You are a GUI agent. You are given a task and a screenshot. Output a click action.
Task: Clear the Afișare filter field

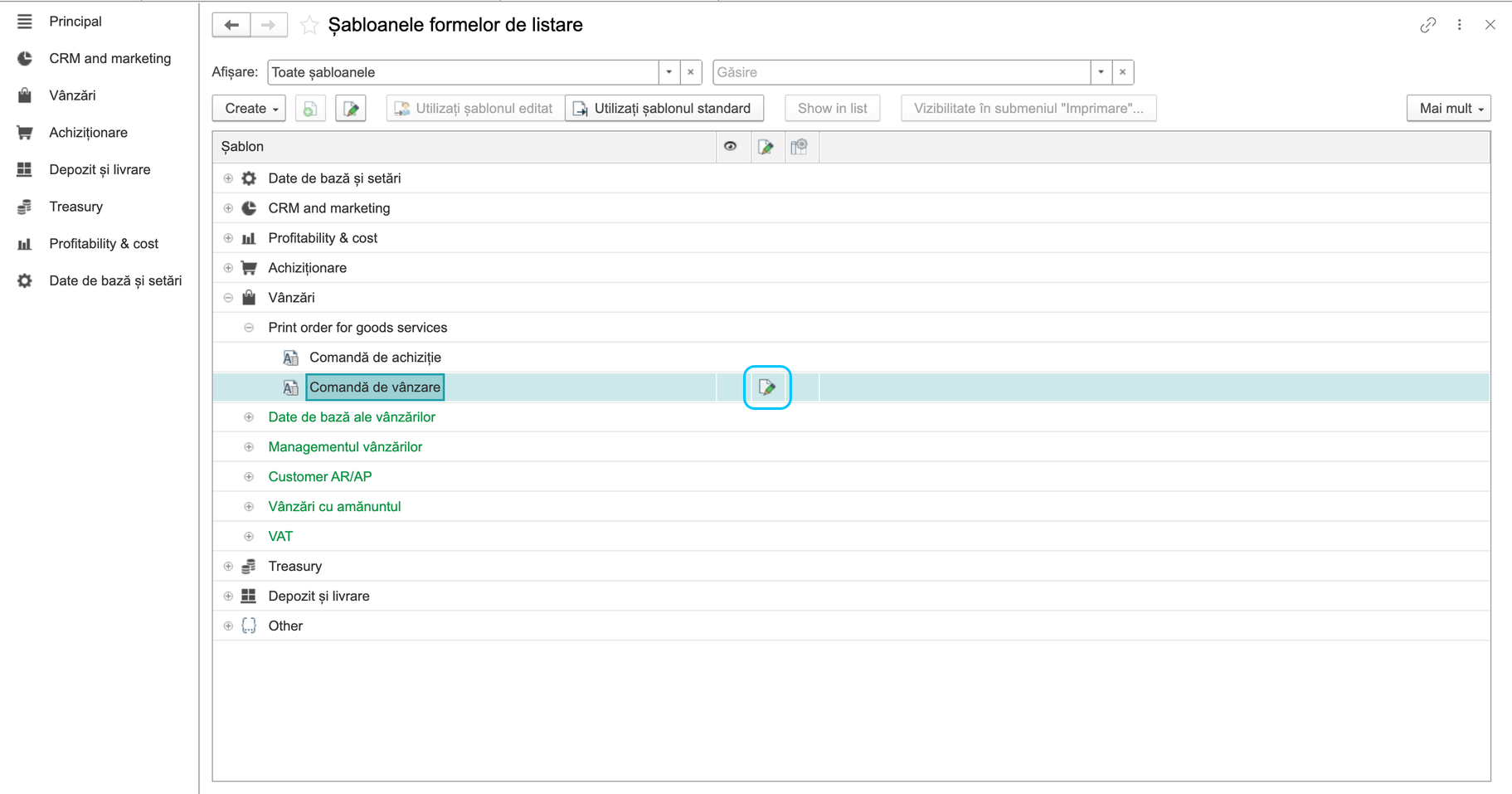[x=691, y=72]
